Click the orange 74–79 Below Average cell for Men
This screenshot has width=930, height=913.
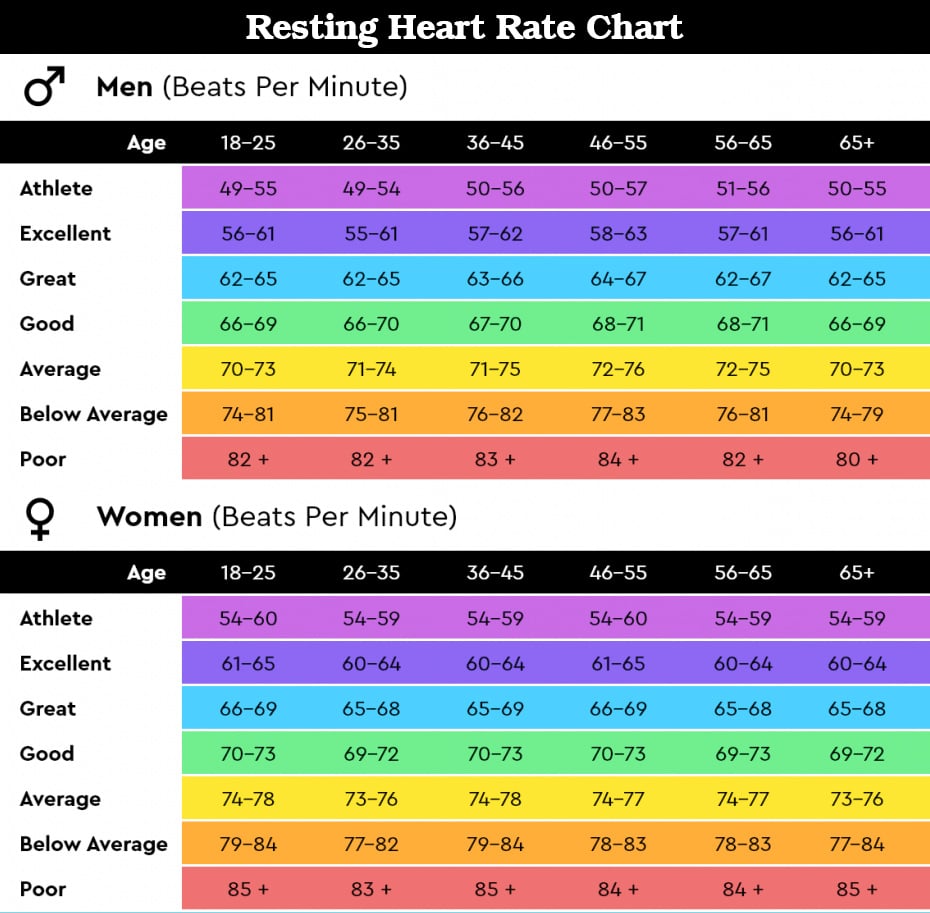pyautogui.click(x=857, y=414)
